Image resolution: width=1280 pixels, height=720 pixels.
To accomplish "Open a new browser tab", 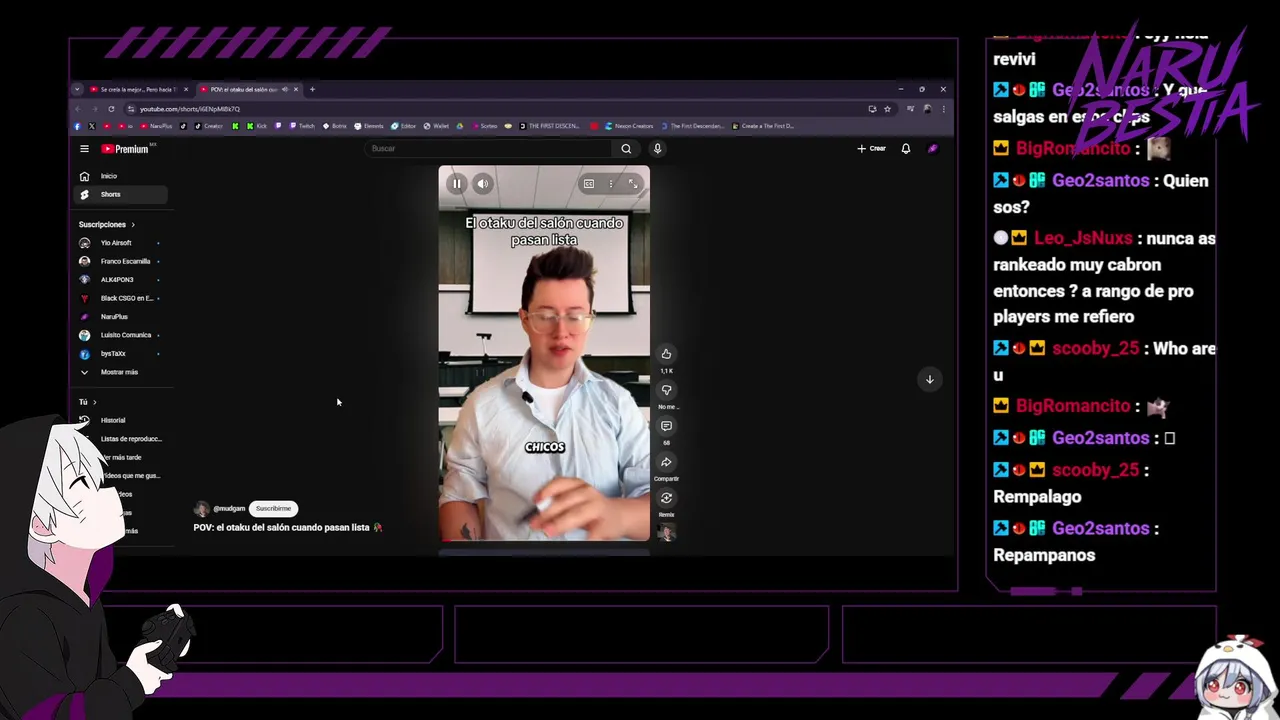I will 312,89.
